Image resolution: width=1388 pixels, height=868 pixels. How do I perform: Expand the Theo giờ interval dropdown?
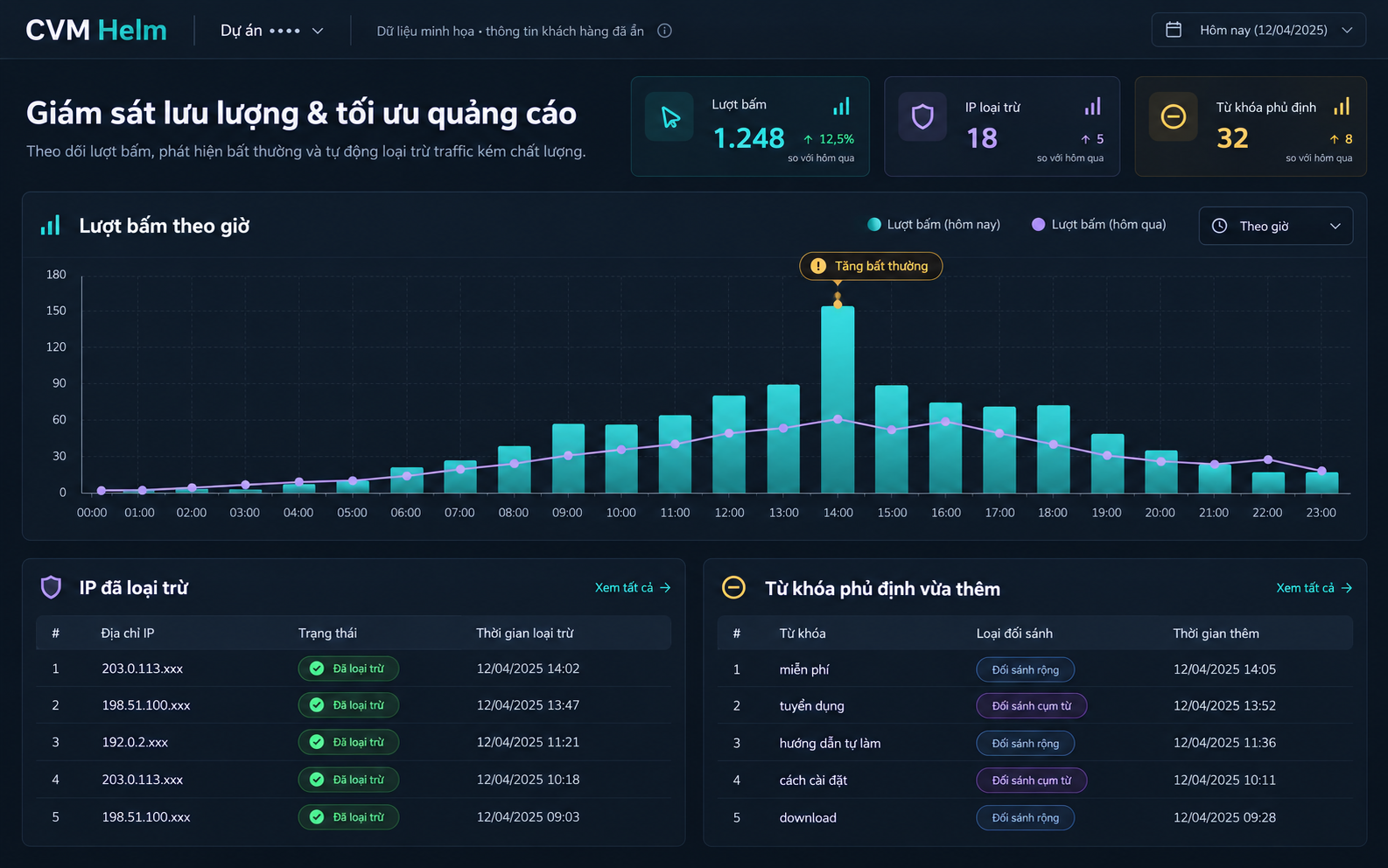coord(1275,226)
